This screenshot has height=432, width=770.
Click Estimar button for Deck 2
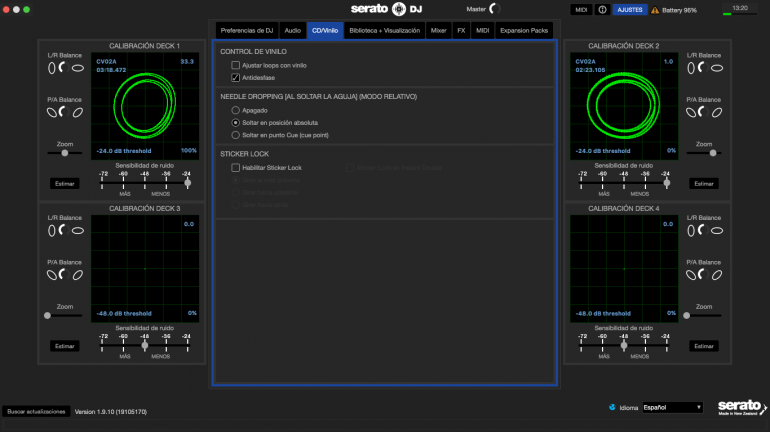(704, 184)
